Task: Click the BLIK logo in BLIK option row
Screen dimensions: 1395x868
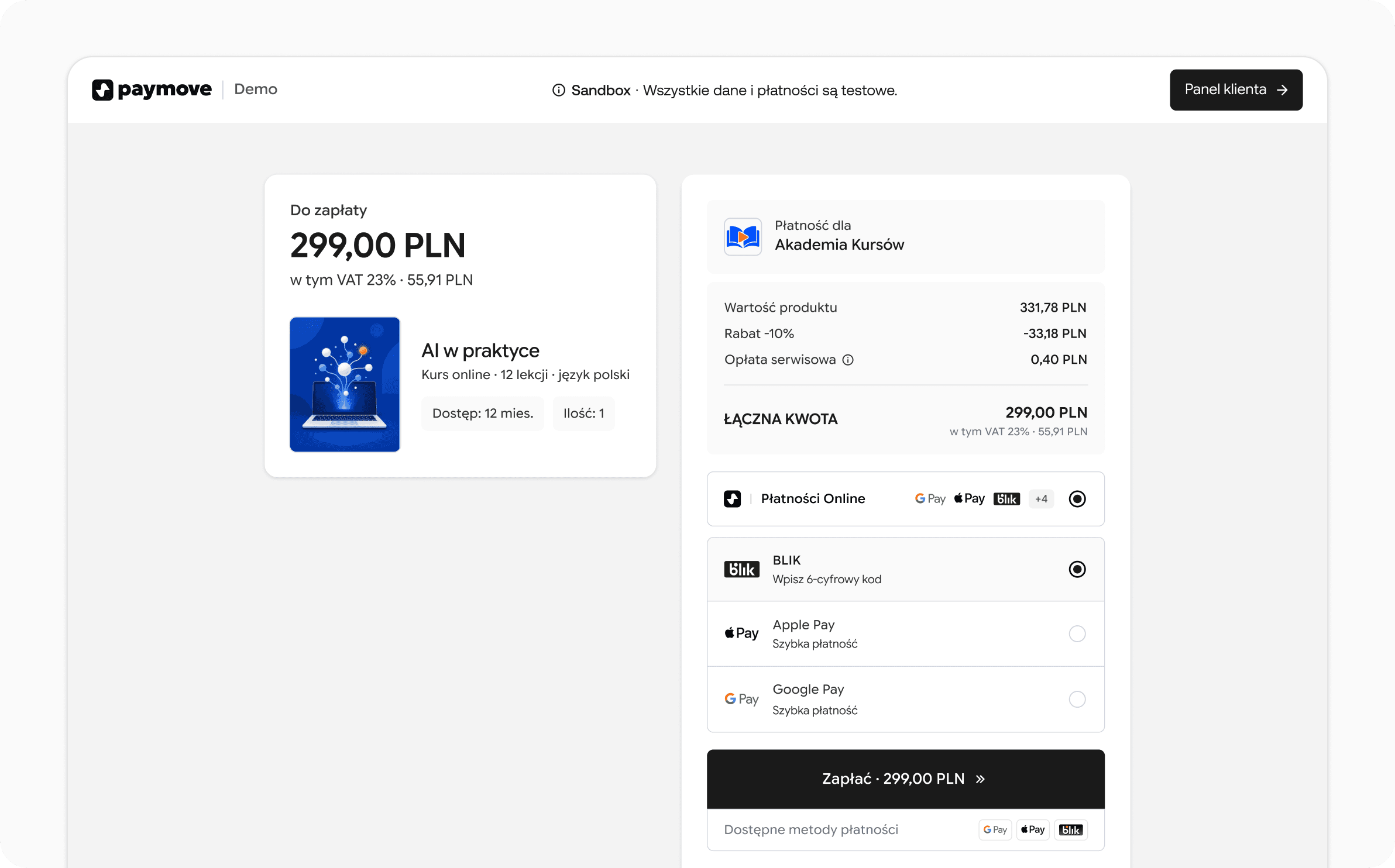Action: coord(742,569)
